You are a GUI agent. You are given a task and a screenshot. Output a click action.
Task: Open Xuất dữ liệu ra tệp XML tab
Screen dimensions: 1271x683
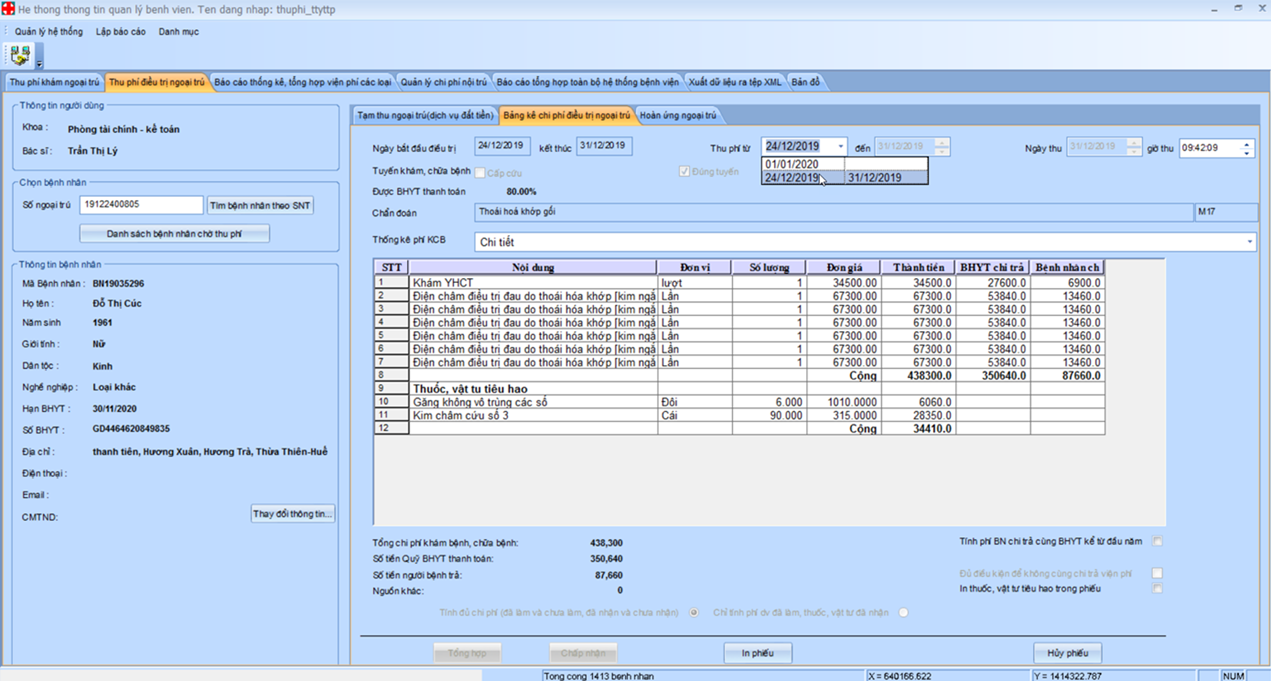click(x=735, y=82)
